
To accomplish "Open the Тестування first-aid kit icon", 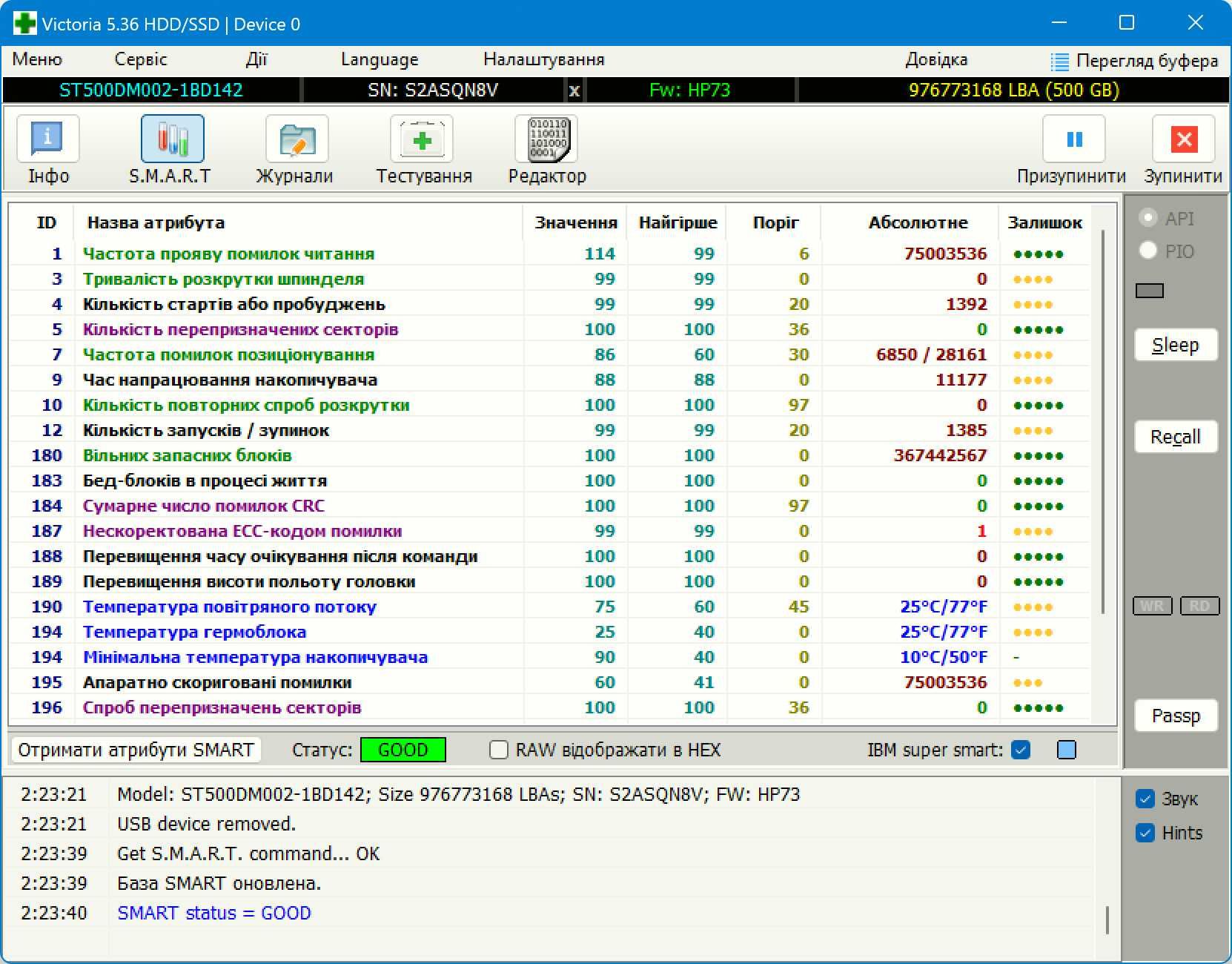I will [x=422, y=139].
